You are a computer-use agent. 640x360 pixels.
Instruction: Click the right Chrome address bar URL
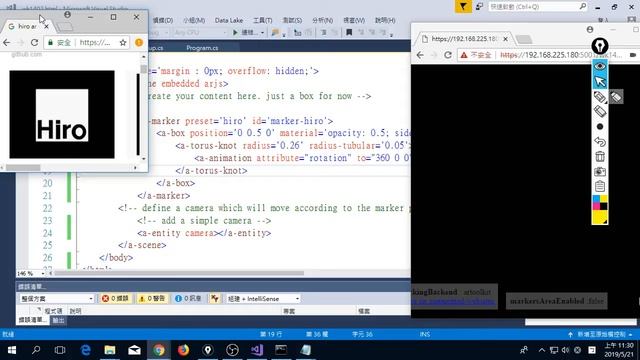pyautogui.click(x=560, y=55)
